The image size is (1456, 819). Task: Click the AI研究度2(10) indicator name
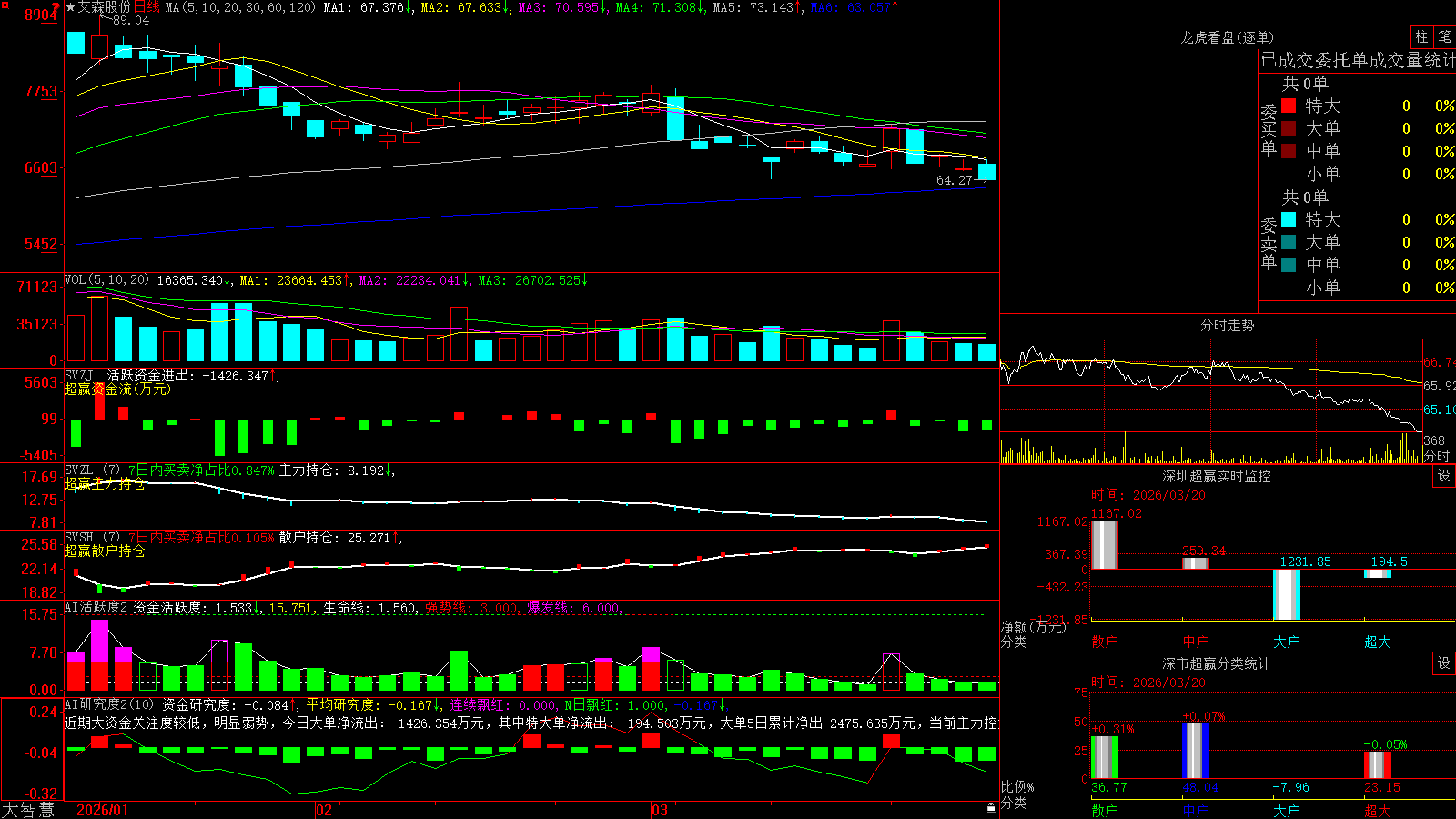tap(109, 704)
